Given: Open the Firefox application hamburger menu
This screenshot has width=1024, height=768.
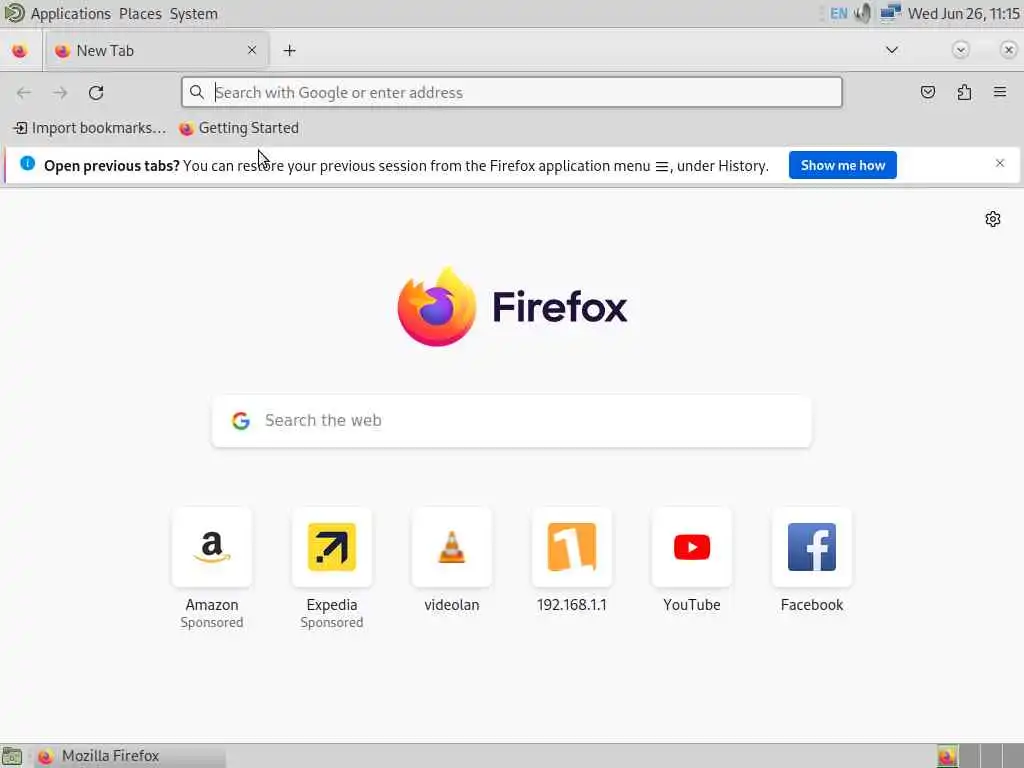Looking at the screenshot, I should coord(1000,92).
